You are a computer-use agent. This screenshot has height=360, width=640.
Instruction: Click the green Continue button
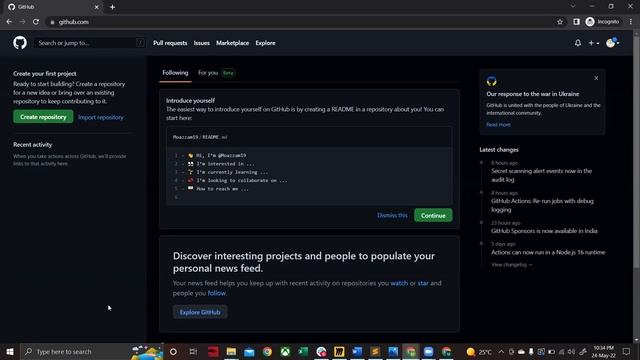click(x=433, y=215)
